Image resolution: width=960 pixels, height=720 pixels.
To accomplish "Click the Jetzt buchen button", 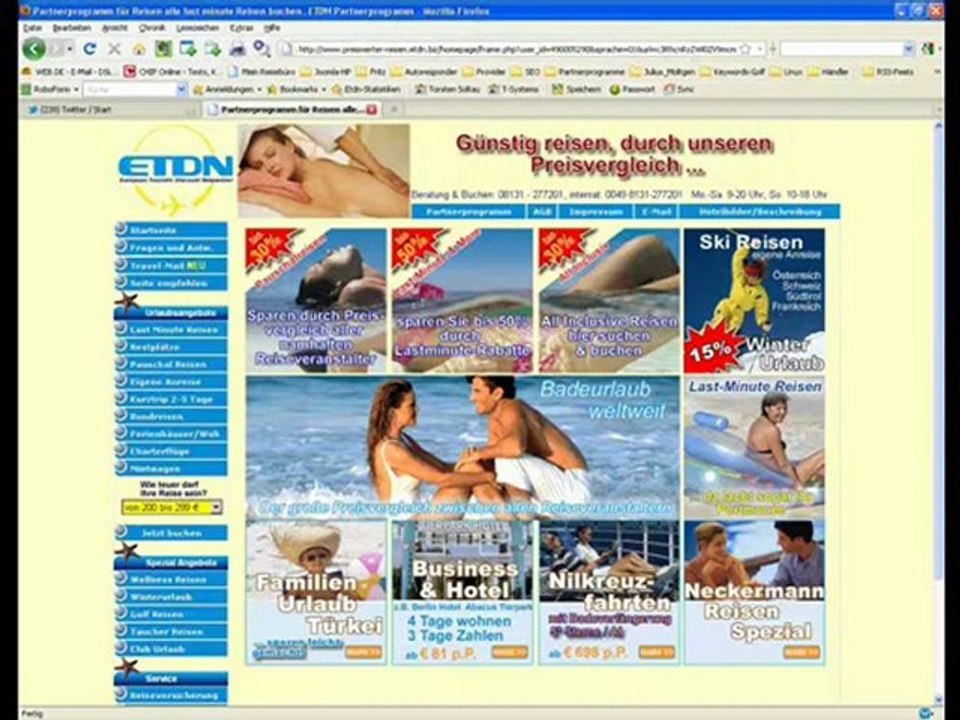I will click(x=171, y=533).
